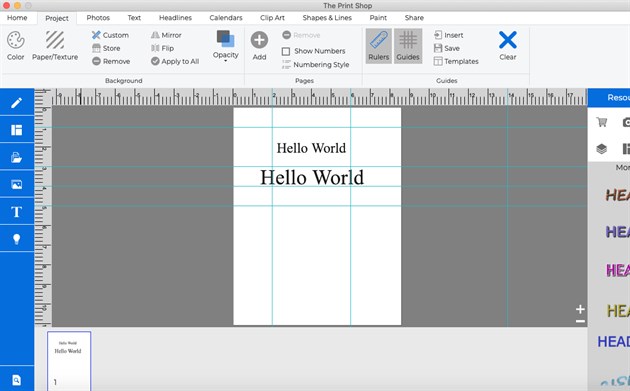
Task: Click the horizontal ruler
Action: coord(319,97)
